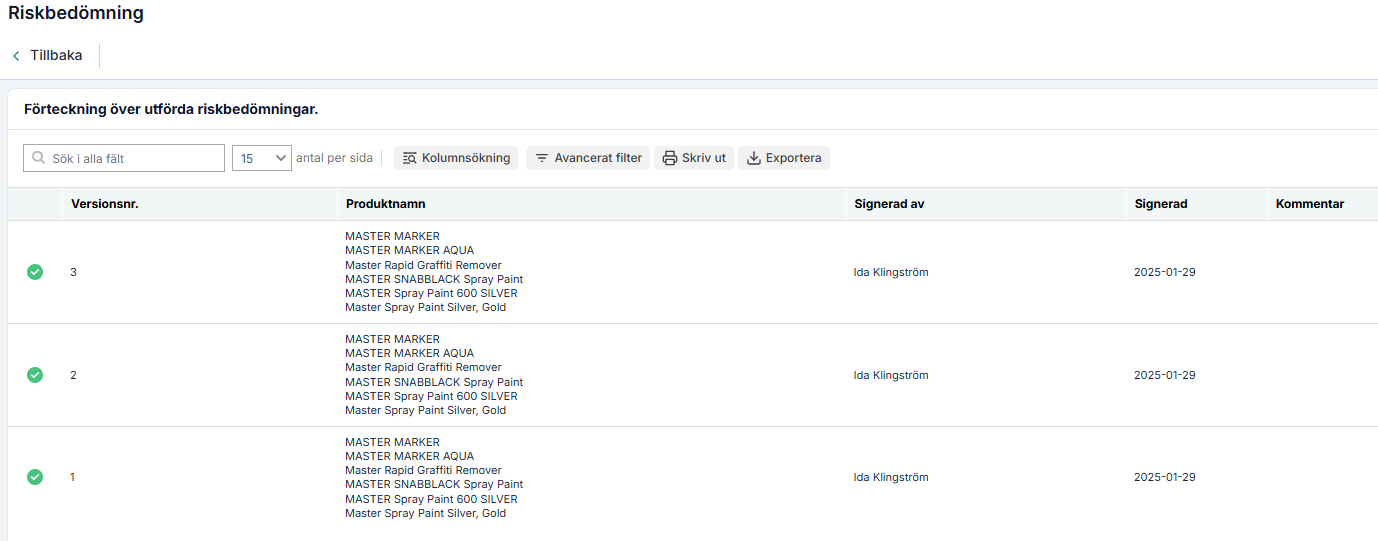Click the magnifier icon in search field
This screenshot has height=541, width=1378.
pyautogui.click(x=39, y=158)
